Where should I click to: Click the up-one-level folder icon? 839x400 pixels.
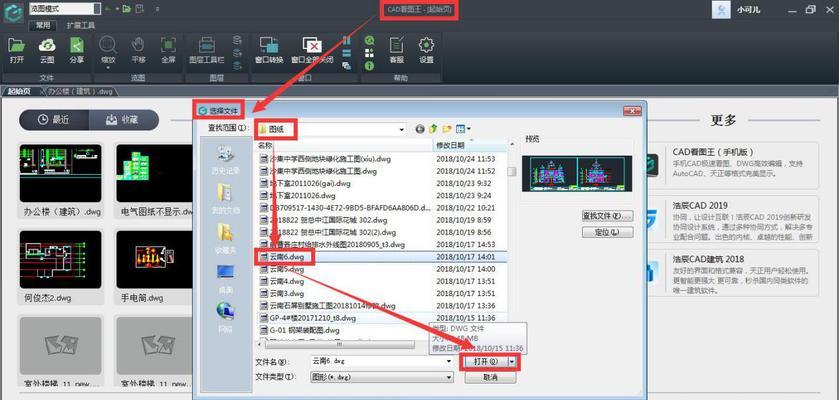(x=433, y=129)
